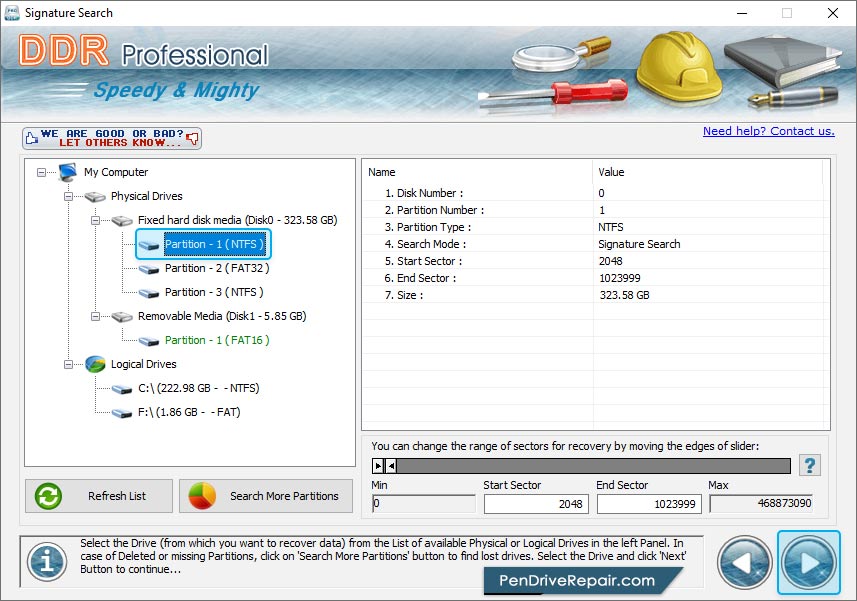
Task: Click the '323.58 GB' size value
Action: point(624,295)
